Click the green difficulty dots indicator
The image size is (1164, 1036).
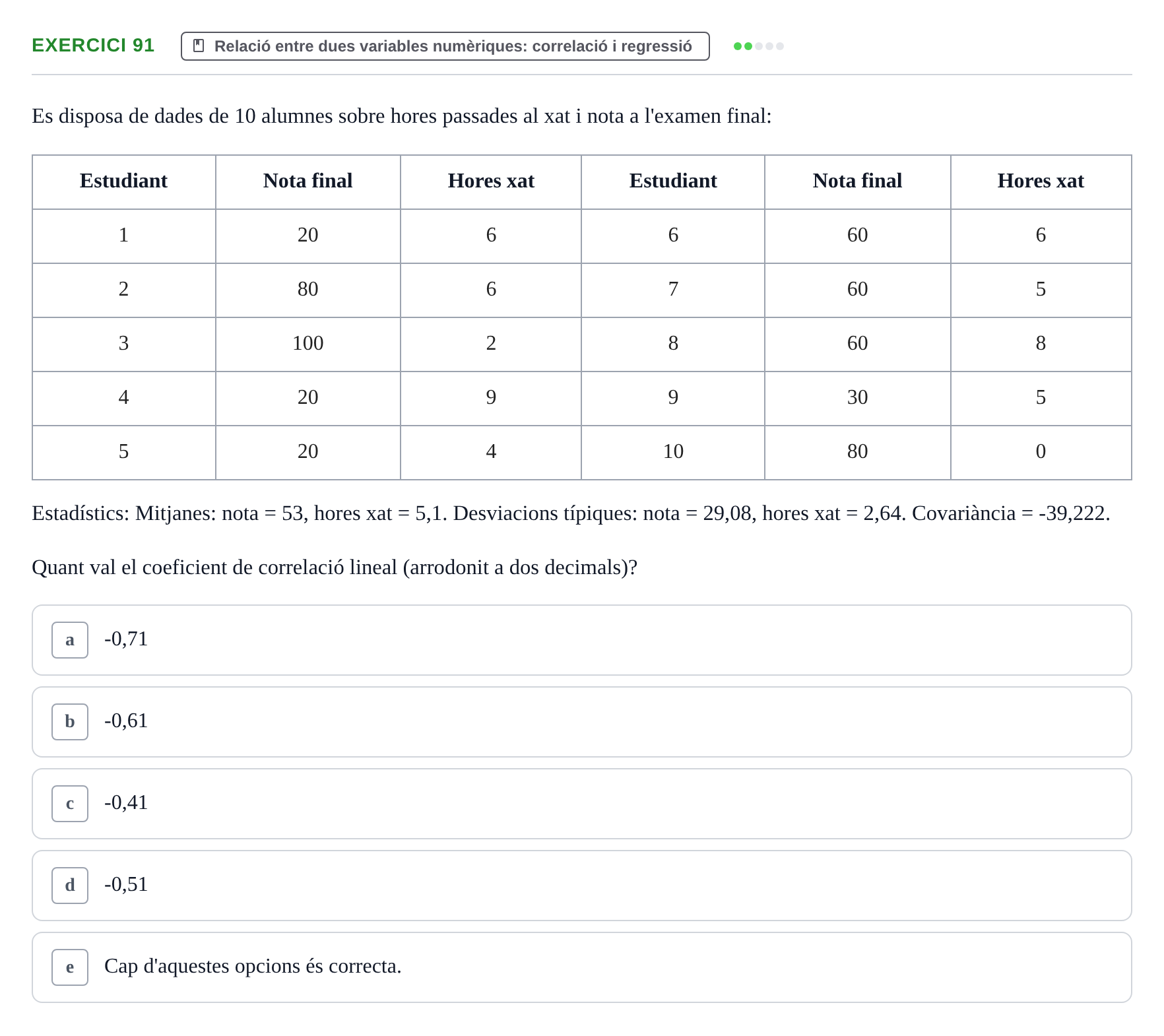759,46
